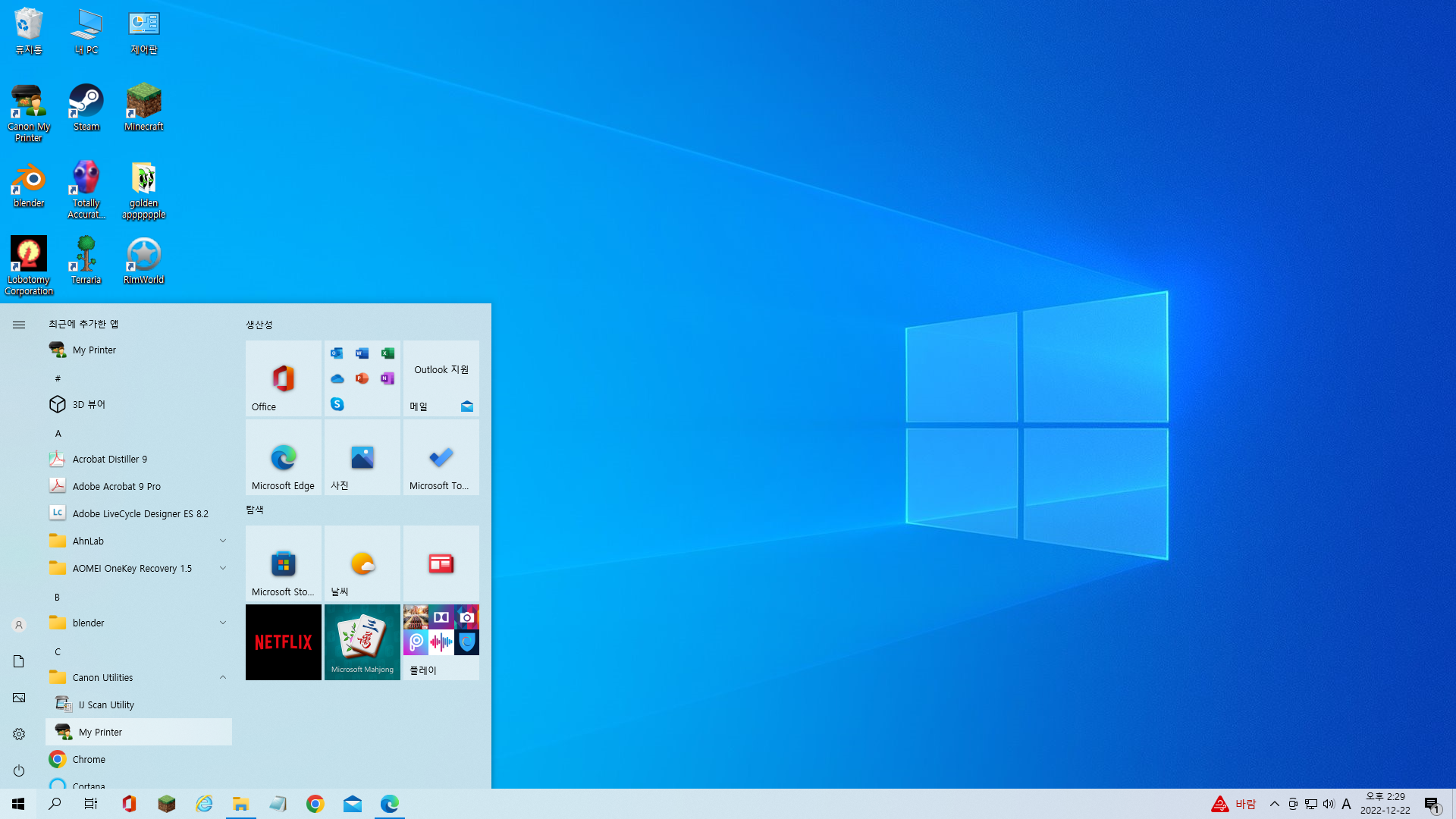Image resolution: width=1456 pixels, height=819 pixels.
Task: Open Microsoft Edge tile
Action: (284, 457)
